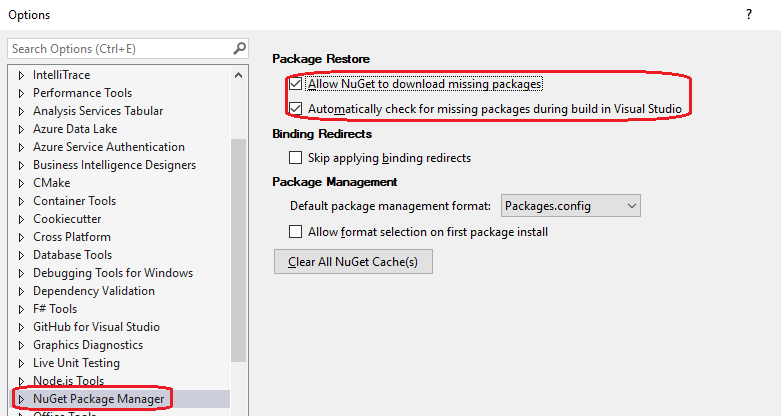
Task: Select Live Unit Testing category
Action: 76,363
